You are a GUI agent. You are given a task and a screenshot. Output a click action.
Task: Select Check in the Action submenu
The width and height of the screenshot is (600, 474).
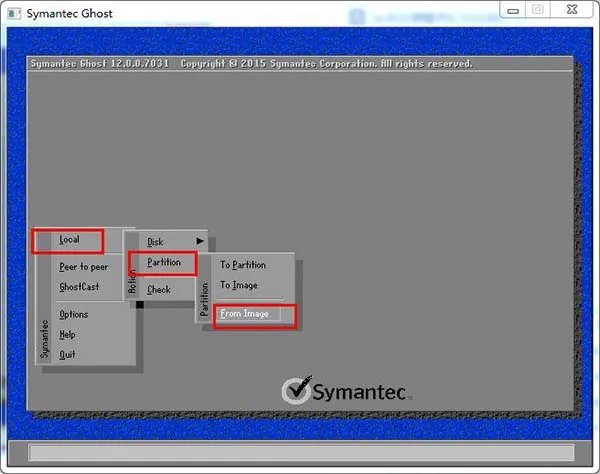click(x=159, y=290)
